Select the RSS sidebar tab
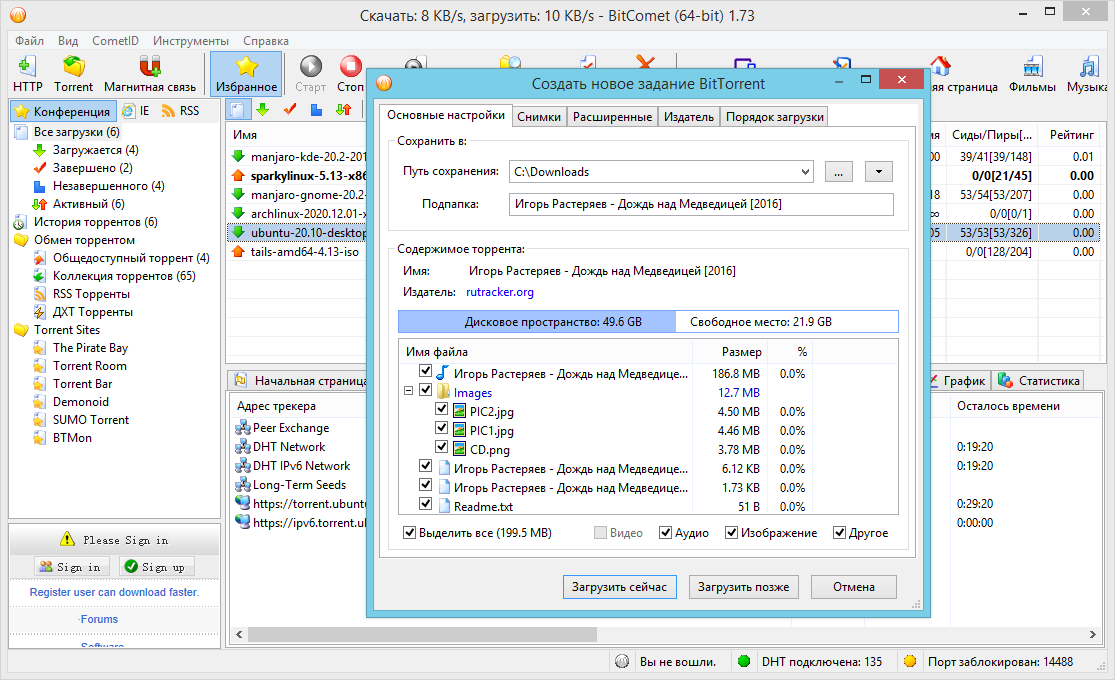 pos(181,111)
